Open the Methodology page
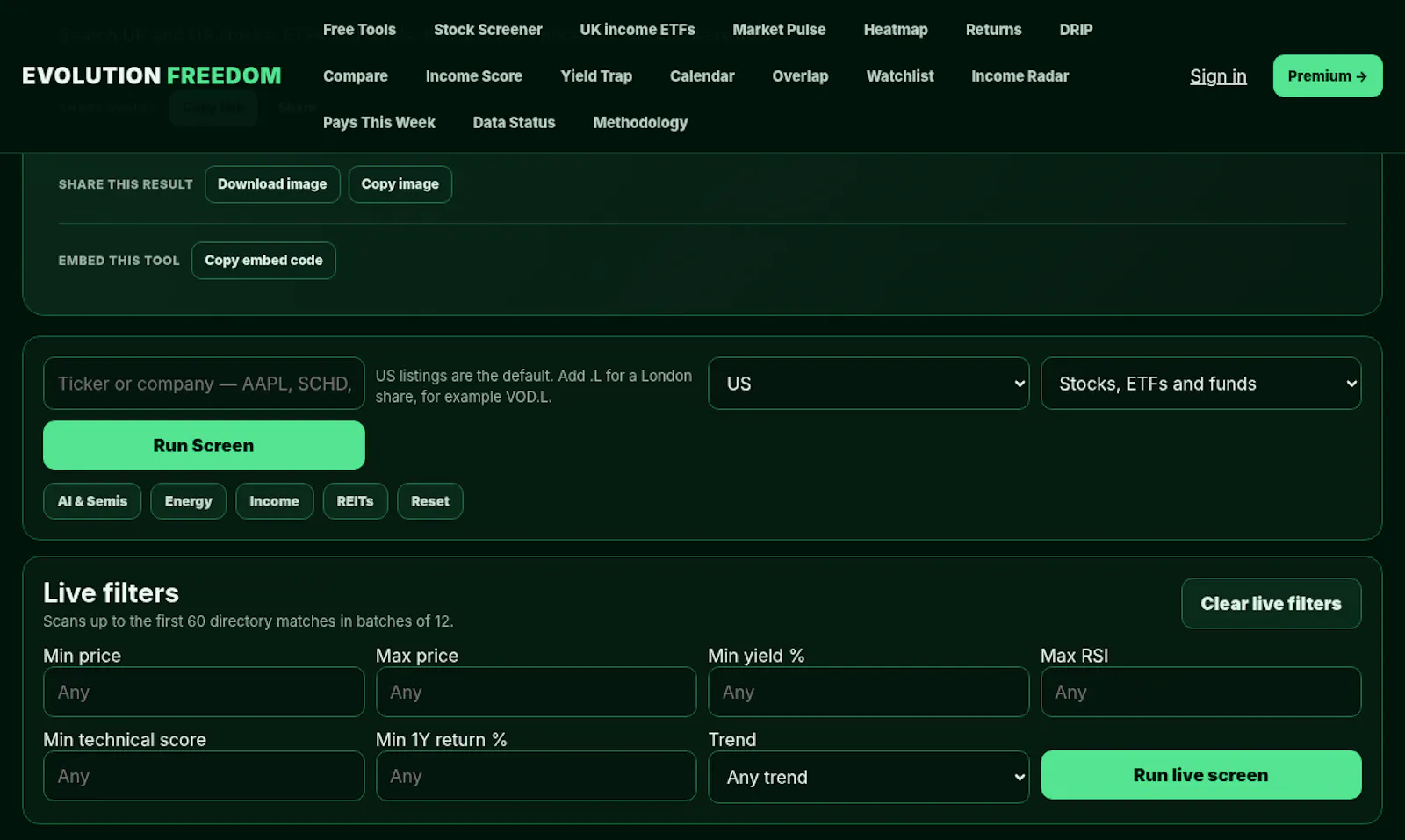Image resolution: width=1405 pixels, height=840 pixels. click(640, 123)
